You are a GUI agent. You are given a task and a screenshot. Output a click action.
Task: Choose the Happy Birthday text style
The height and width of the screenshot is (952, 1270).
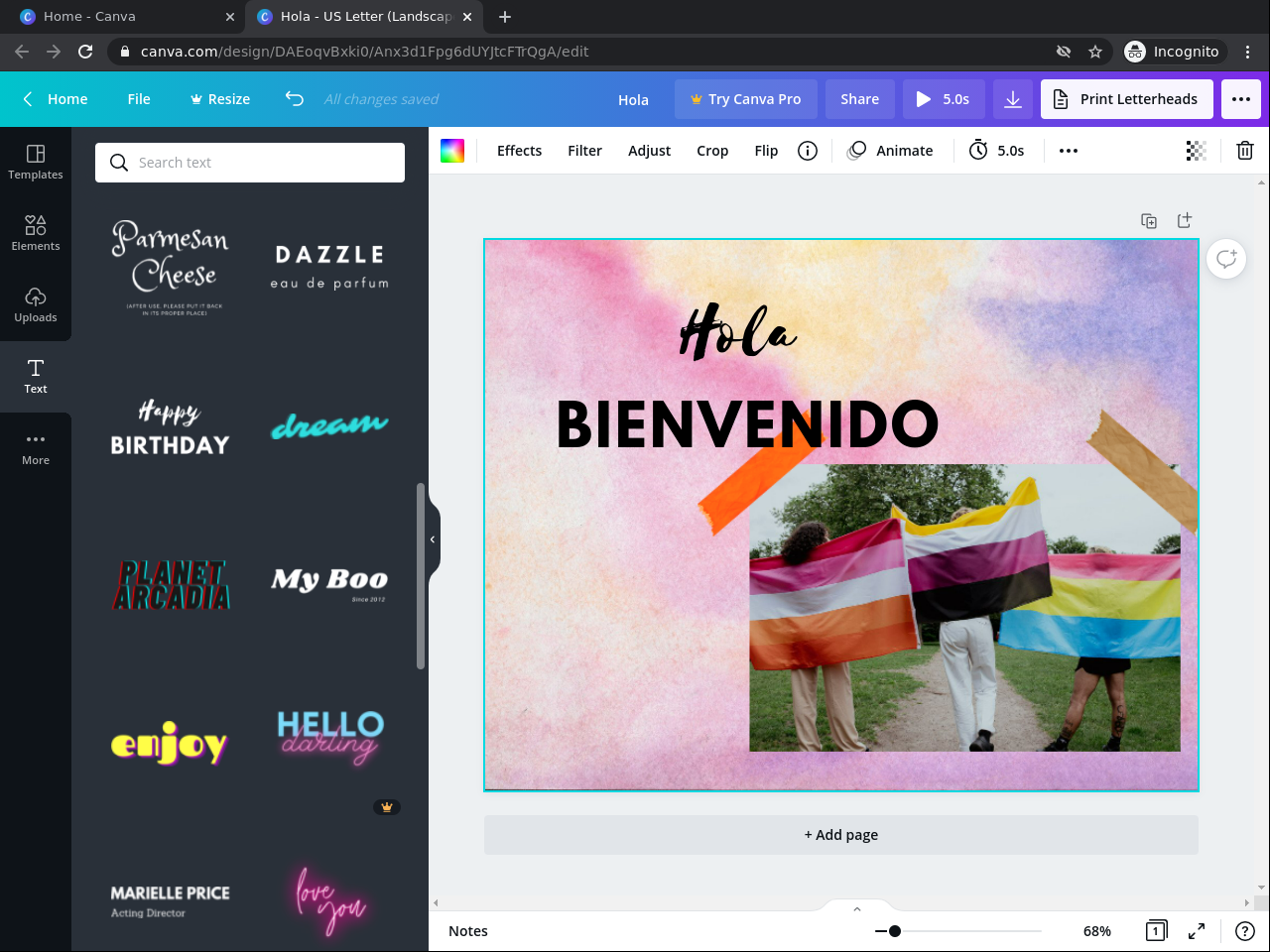tap(170, 427)
